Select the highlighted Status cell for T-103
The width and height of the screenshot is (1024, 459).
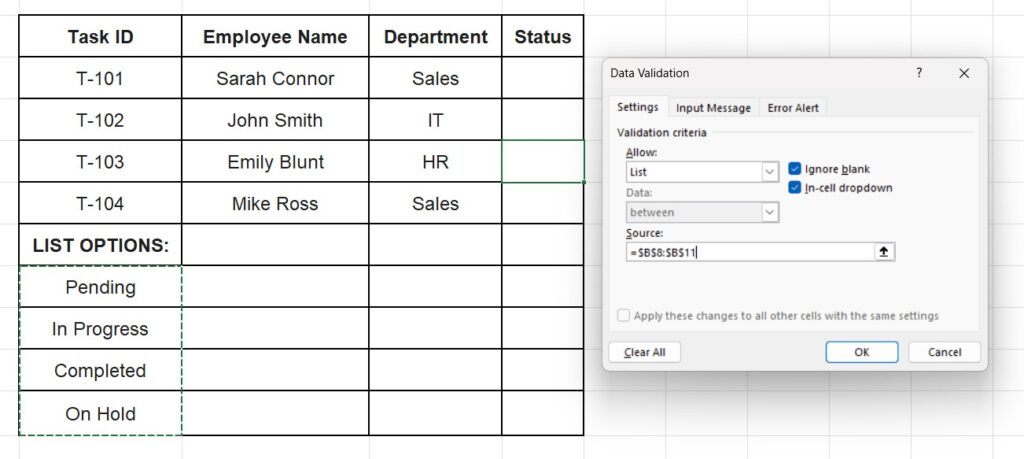pyautogui.click(x=543, y=162)
